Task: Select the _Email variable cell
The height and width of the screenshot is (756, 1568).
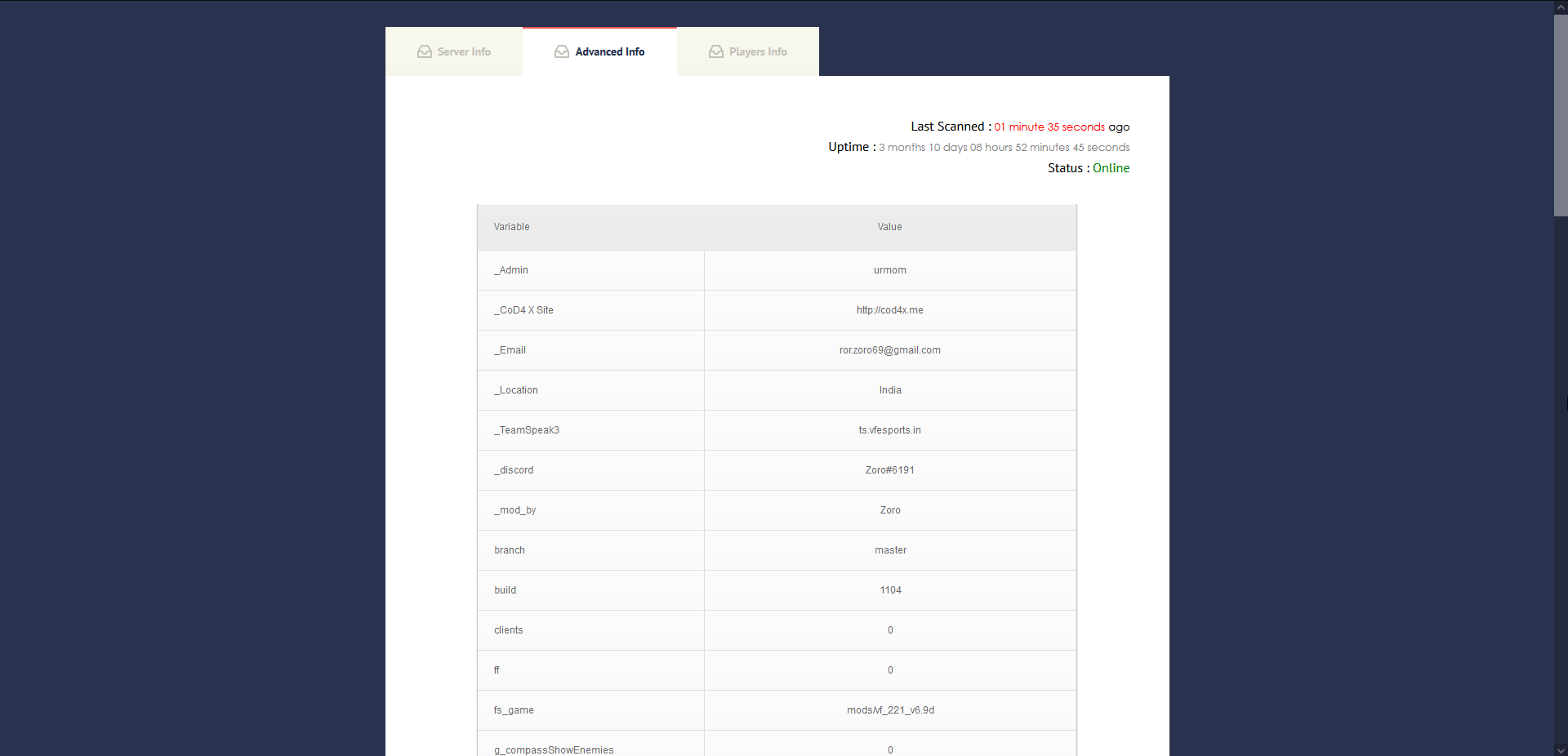Action: coord(591,350)
